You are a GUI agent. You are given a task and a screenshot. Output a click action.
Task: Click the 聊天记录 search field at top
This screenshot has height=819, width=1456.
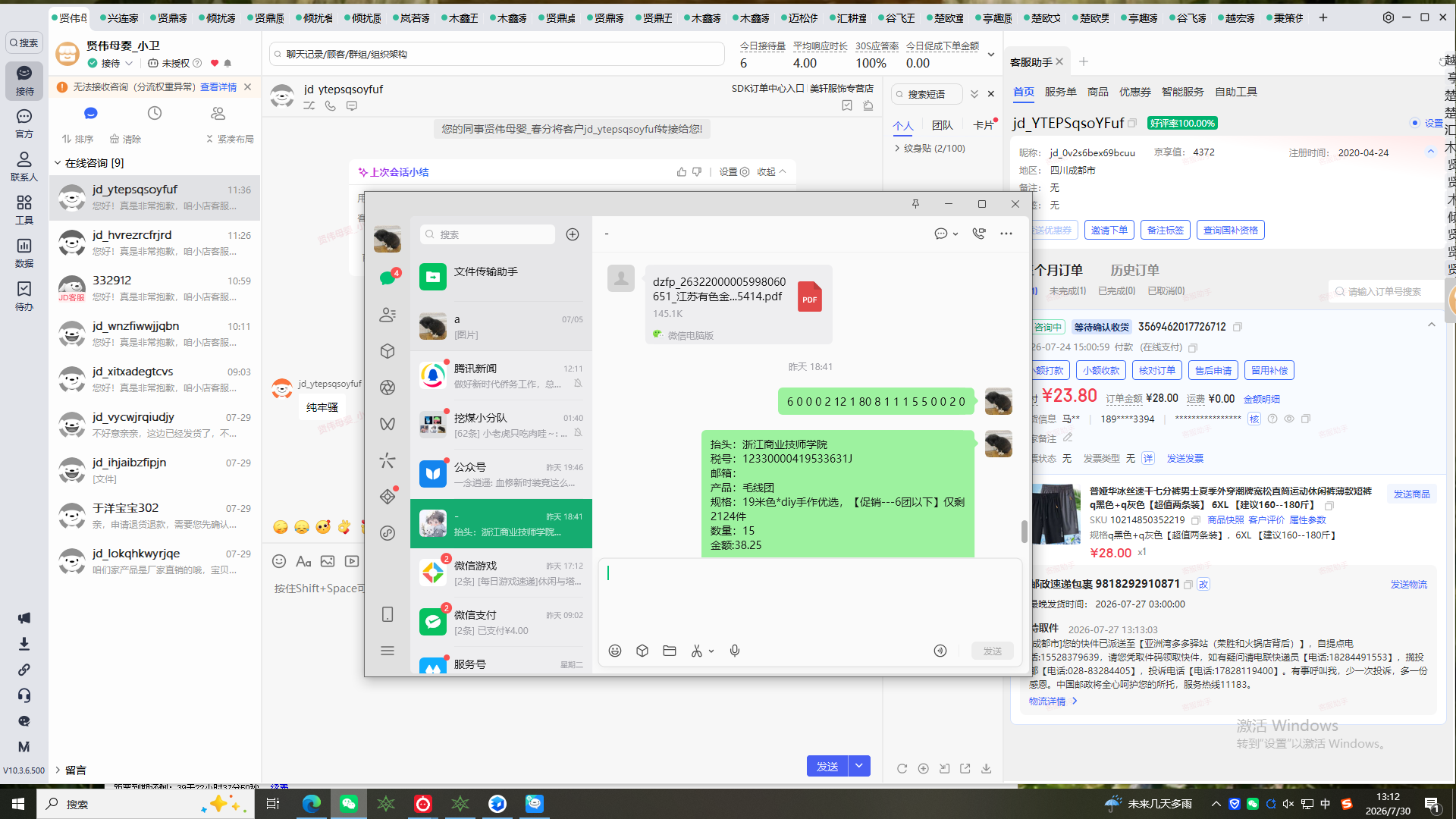pyautogui.click(x=497, y=55)
